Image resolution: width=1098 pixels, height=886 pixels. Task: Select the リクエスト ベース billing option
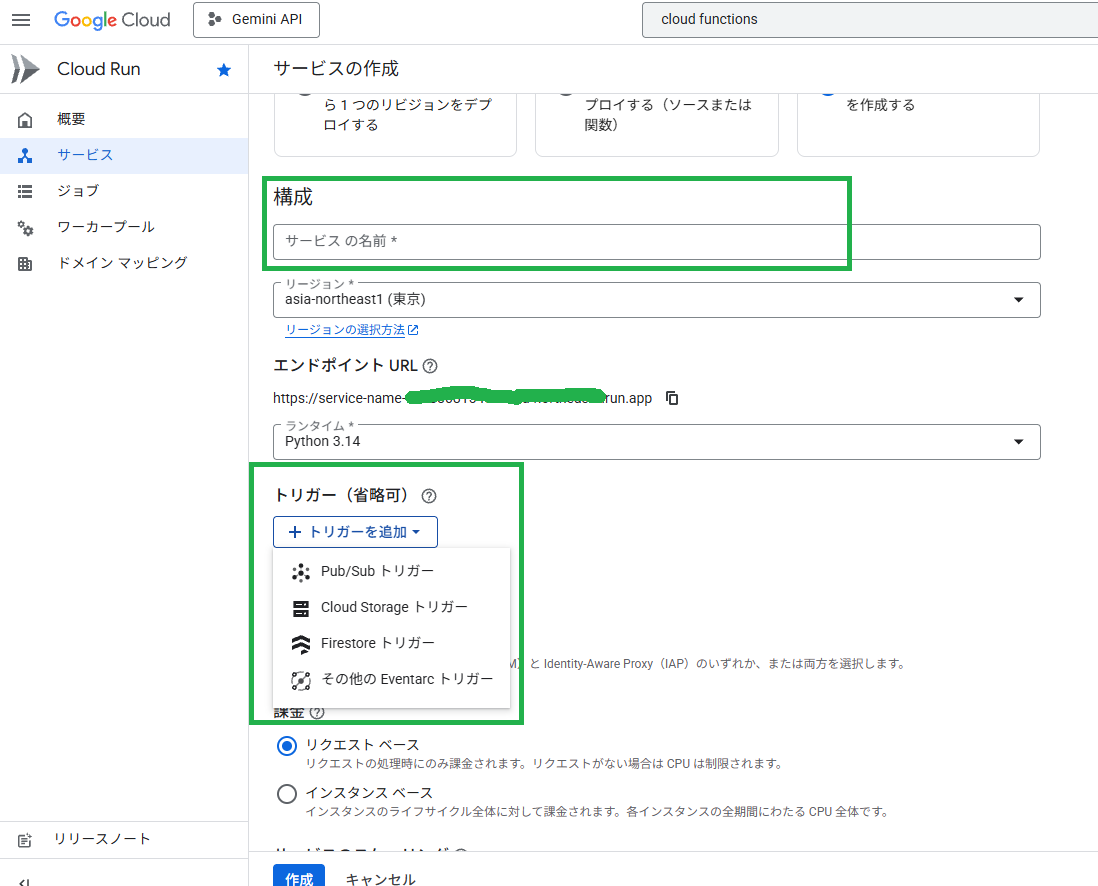click(x=287, y=745)
